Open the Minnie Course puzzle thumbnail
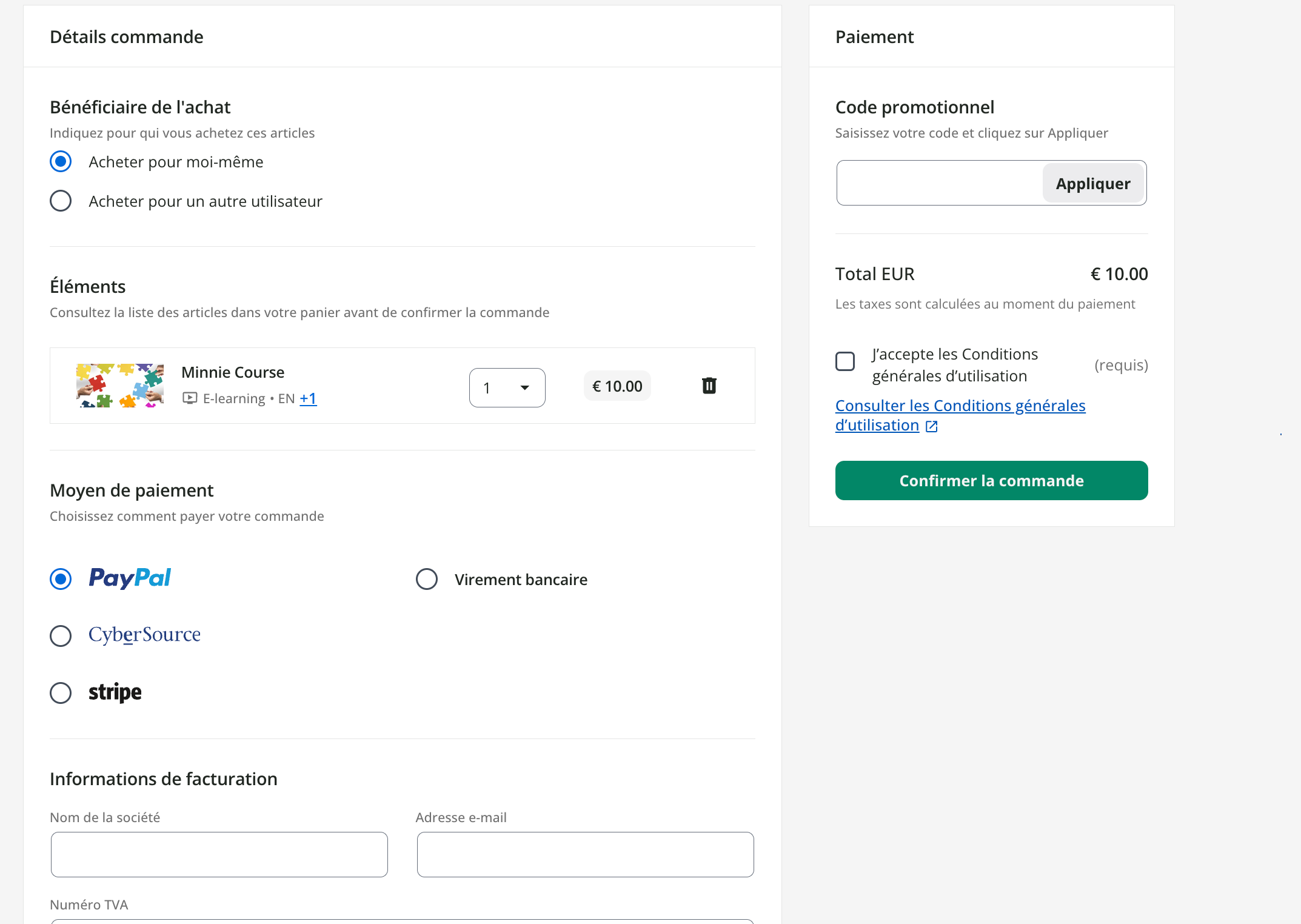The image size is (1301, 924). pos(120,386)
